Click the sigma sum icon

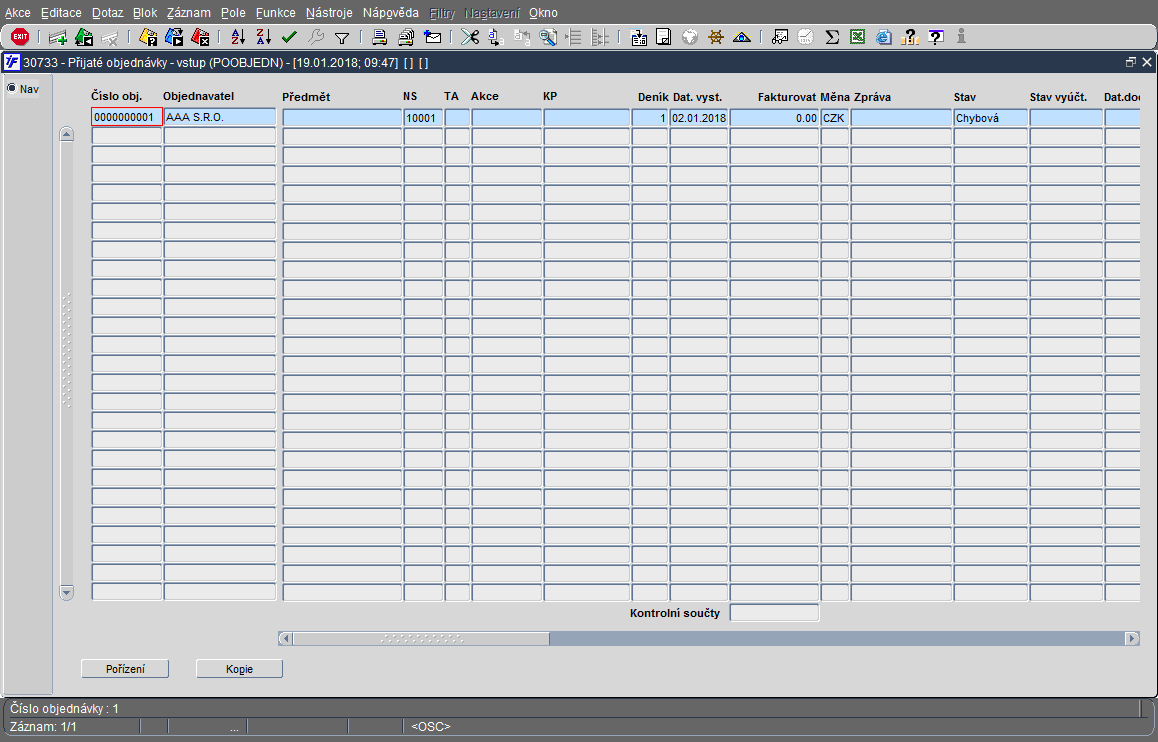[832, 37]
